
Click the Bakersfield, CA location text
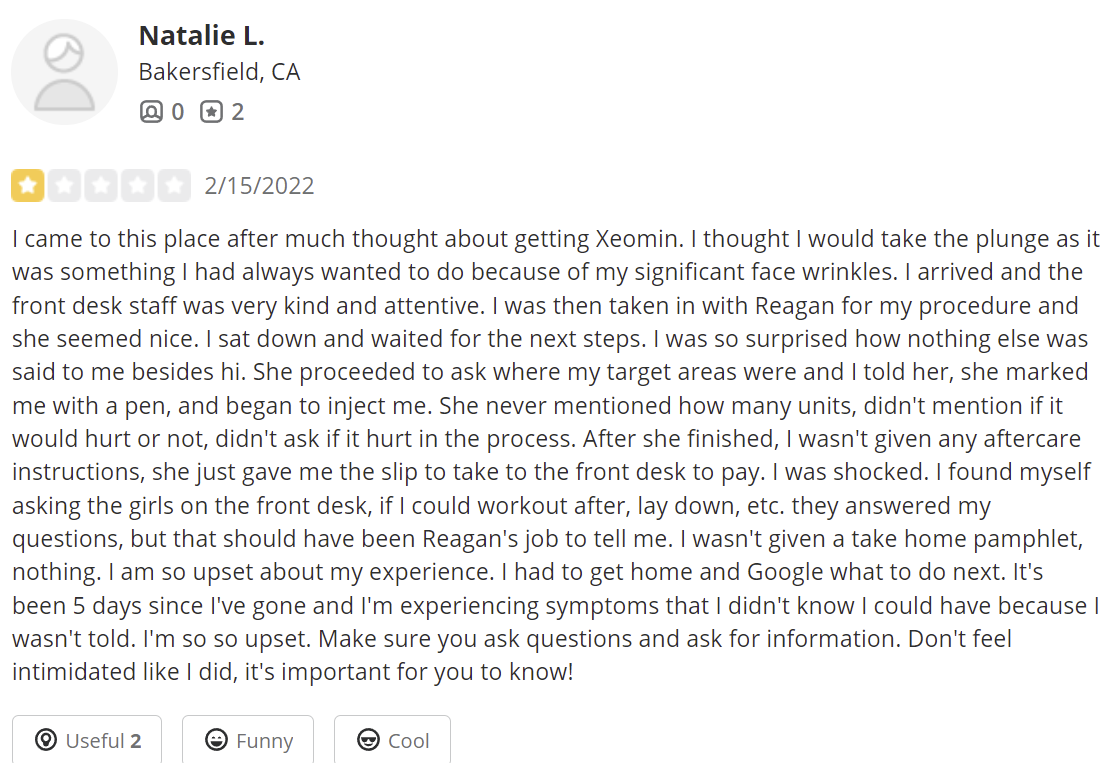pos(219,73)
